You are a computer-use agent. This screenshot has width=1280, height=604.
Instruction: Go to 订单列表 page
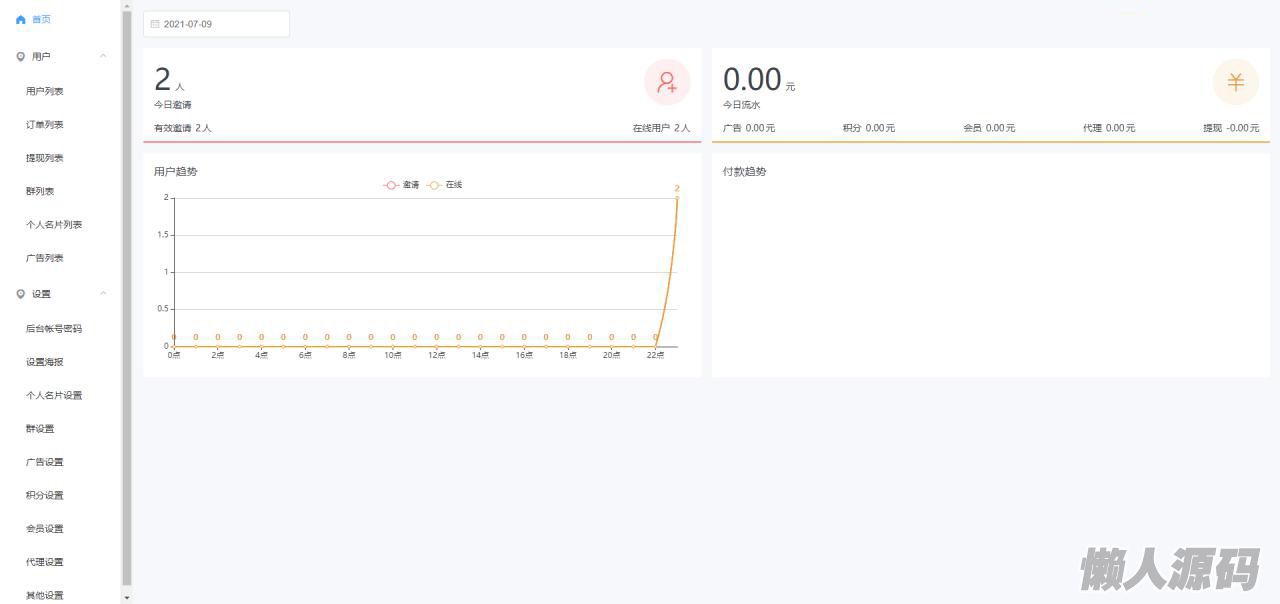[x=45, y=125]
